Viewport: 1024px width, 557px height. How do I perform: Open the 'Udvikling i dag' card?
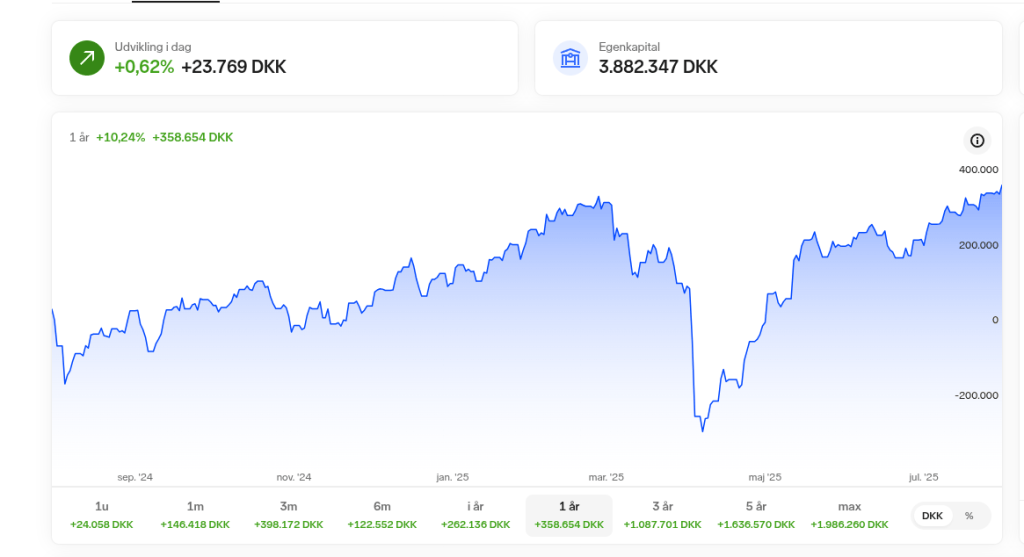[x=284, y=58]
